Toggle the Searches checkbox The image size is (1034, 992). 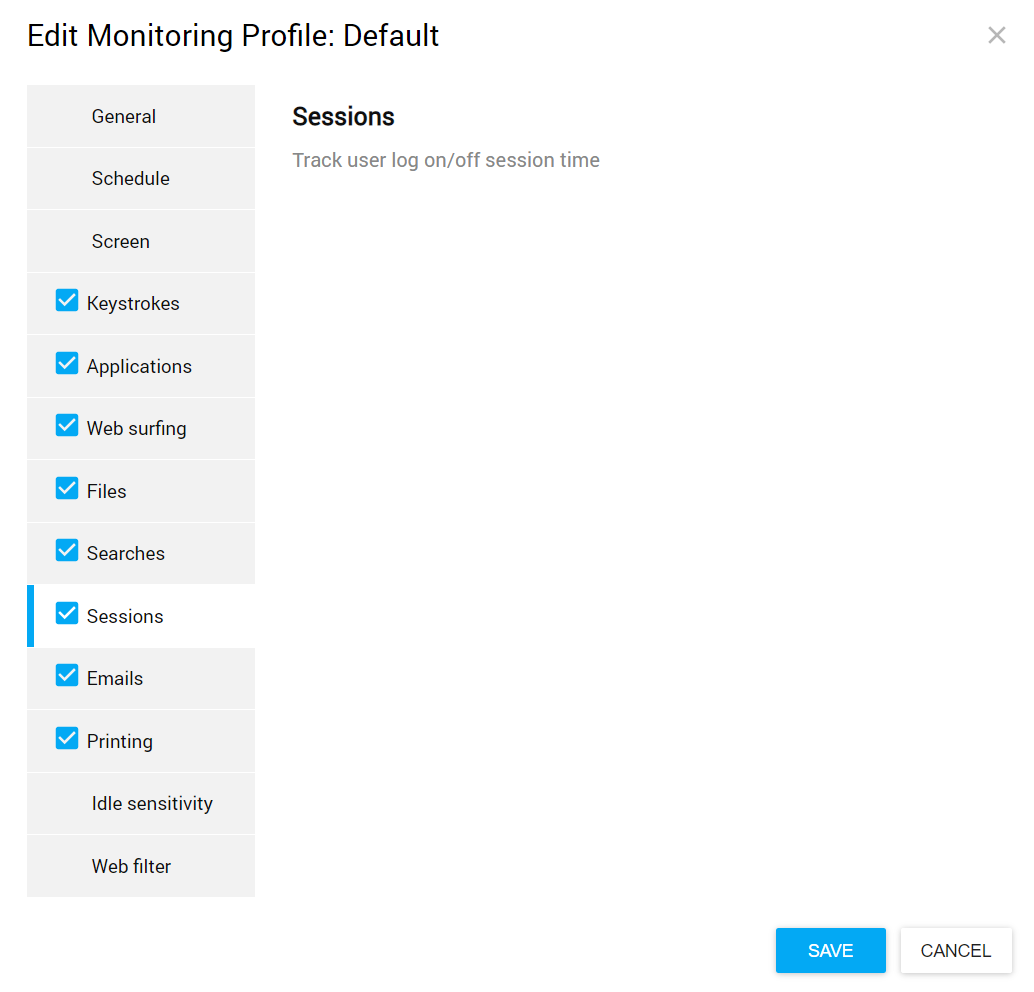pyautogui.click(x=67, y=551)
